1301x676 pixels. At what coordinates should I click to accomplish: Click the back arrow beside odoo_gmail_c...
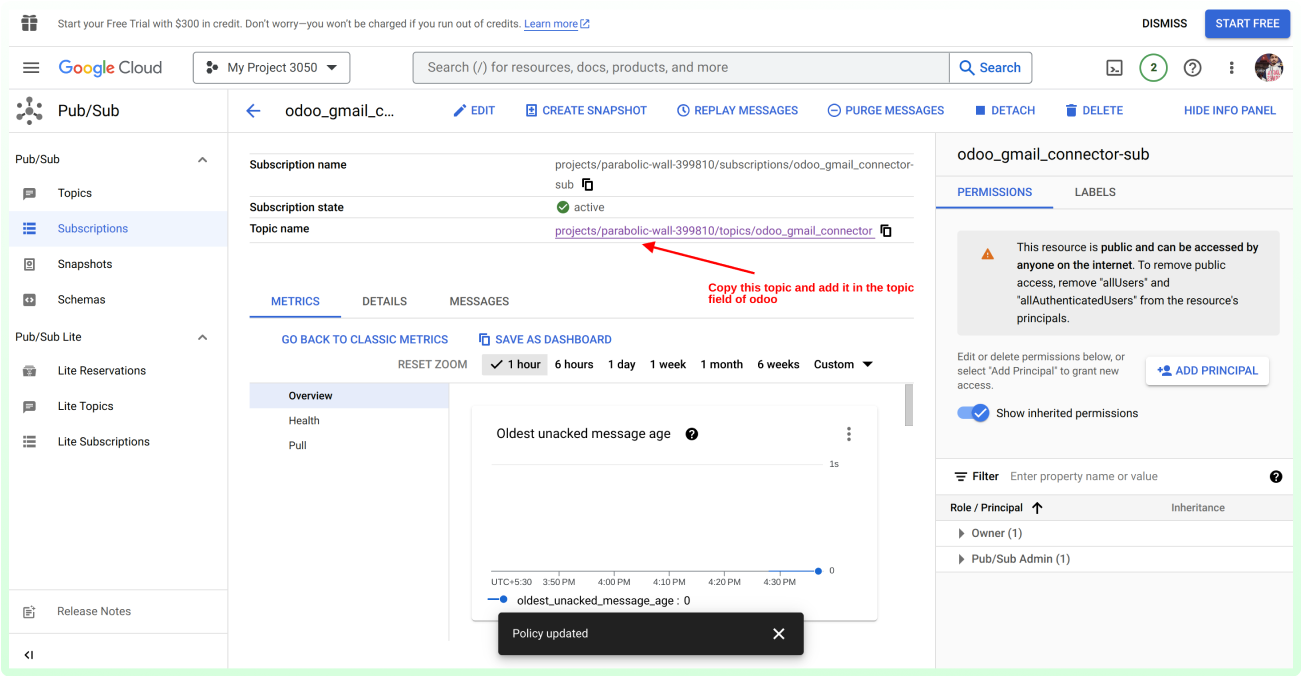pos(253,111)
